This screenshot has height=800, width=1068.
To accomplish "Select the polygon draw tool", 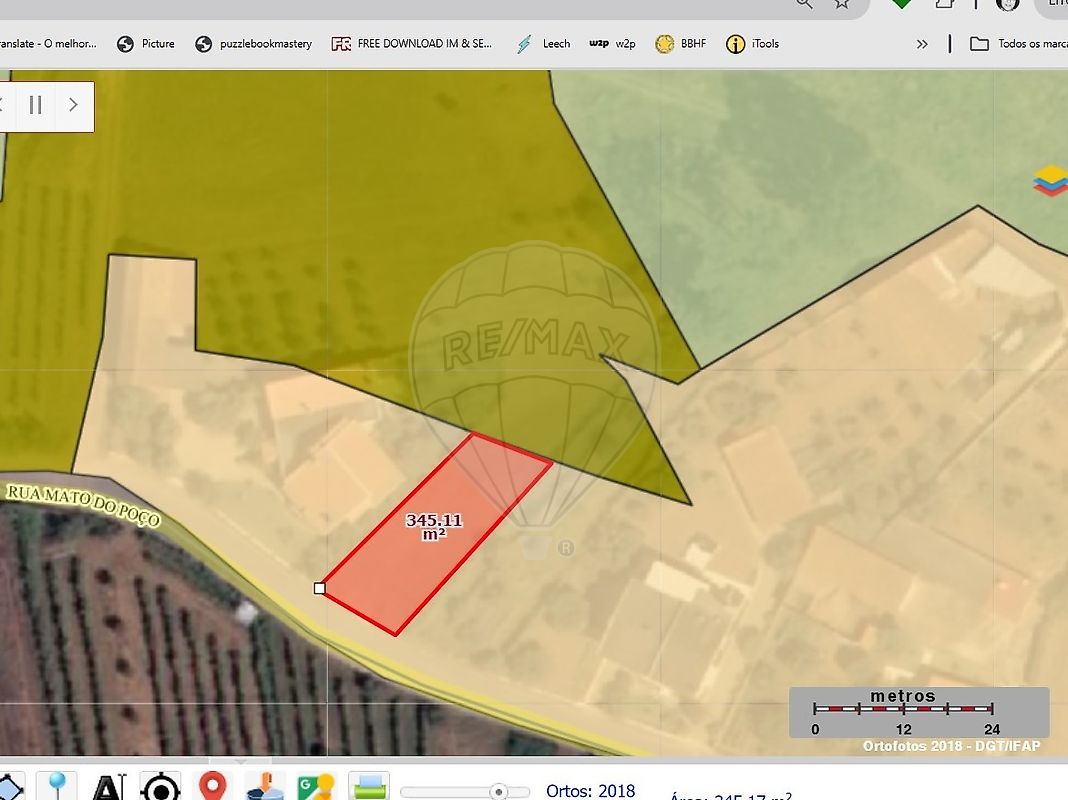I will pos(10,787).
